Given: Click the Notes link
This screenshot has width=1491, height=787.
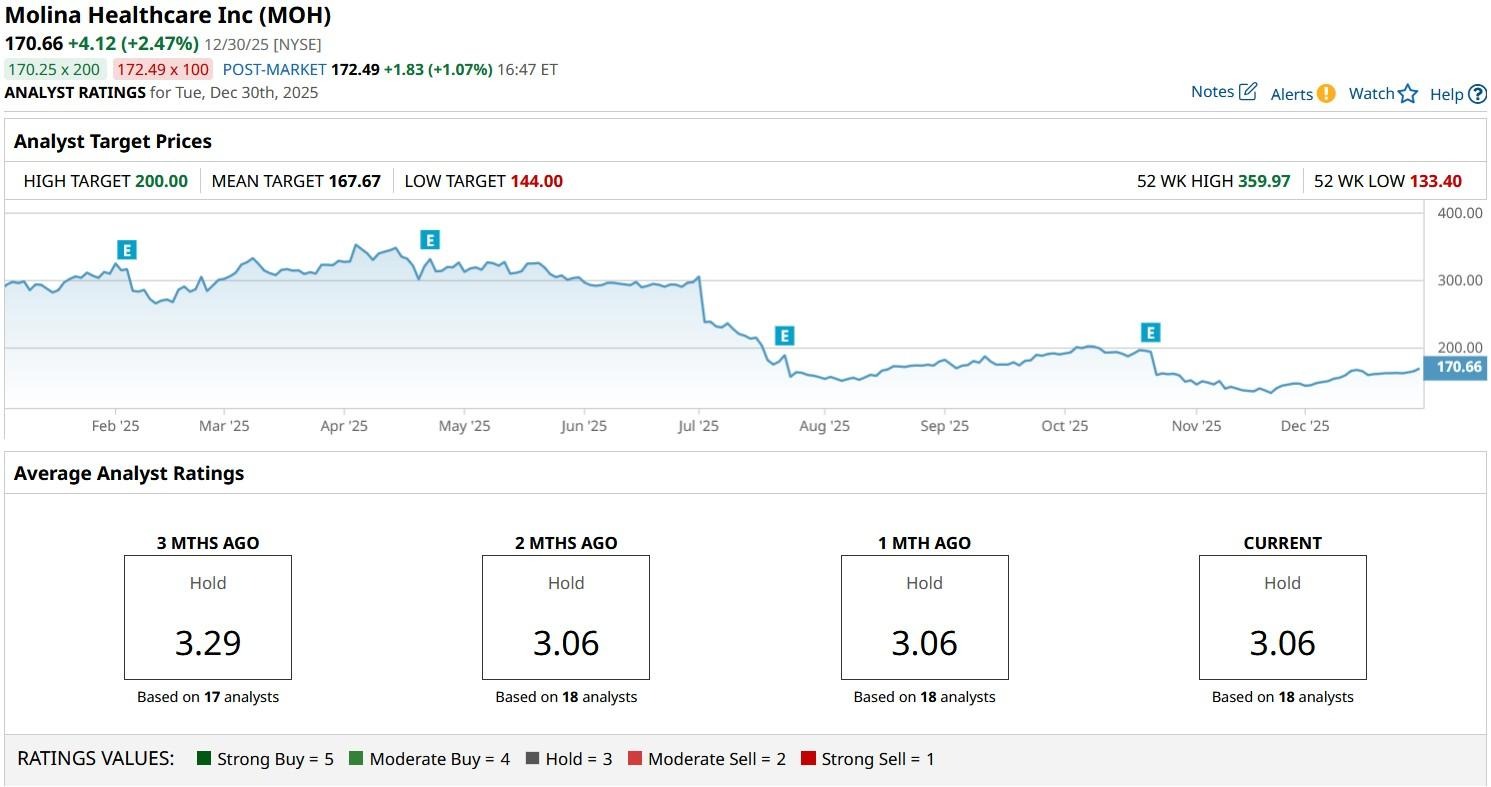Looking at the screenshot, I should 1212,92.
